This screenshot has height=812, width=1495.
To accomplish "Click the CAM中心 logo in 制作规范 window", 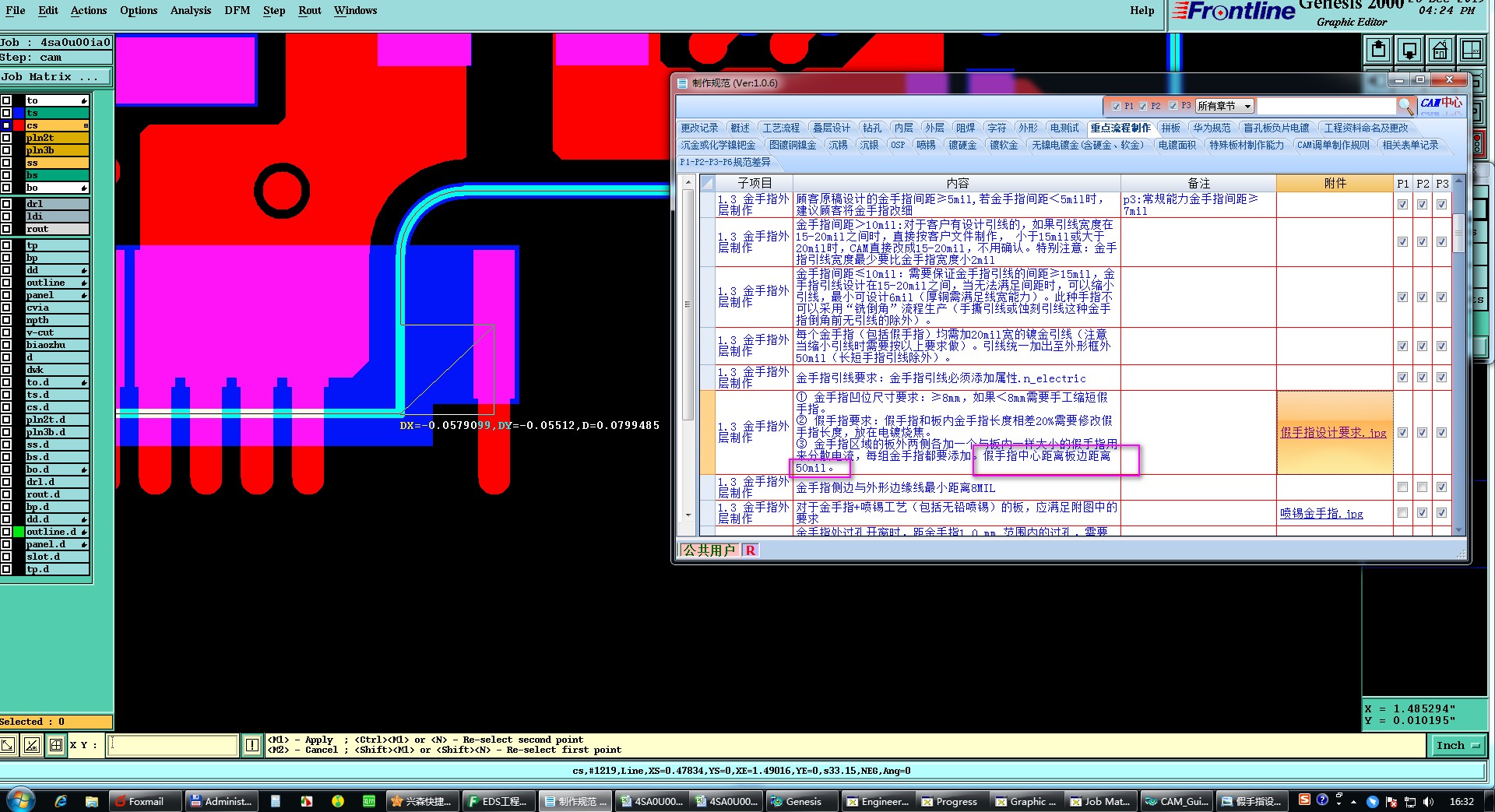I will 1440,105.
